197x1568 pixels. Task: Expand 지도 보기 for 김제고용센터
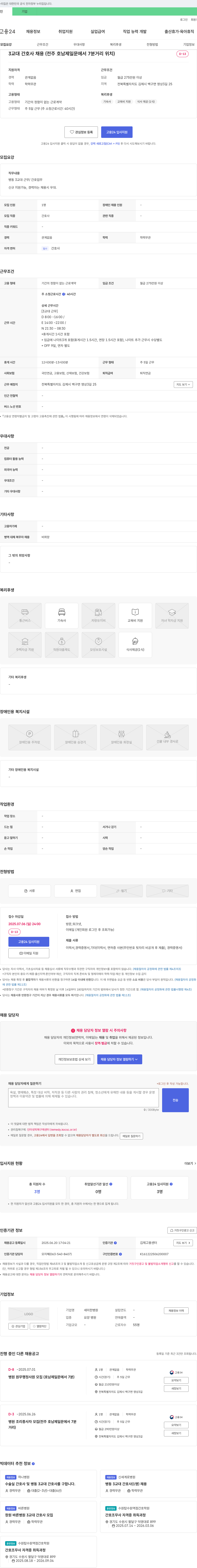click(x=183, y=1243)
